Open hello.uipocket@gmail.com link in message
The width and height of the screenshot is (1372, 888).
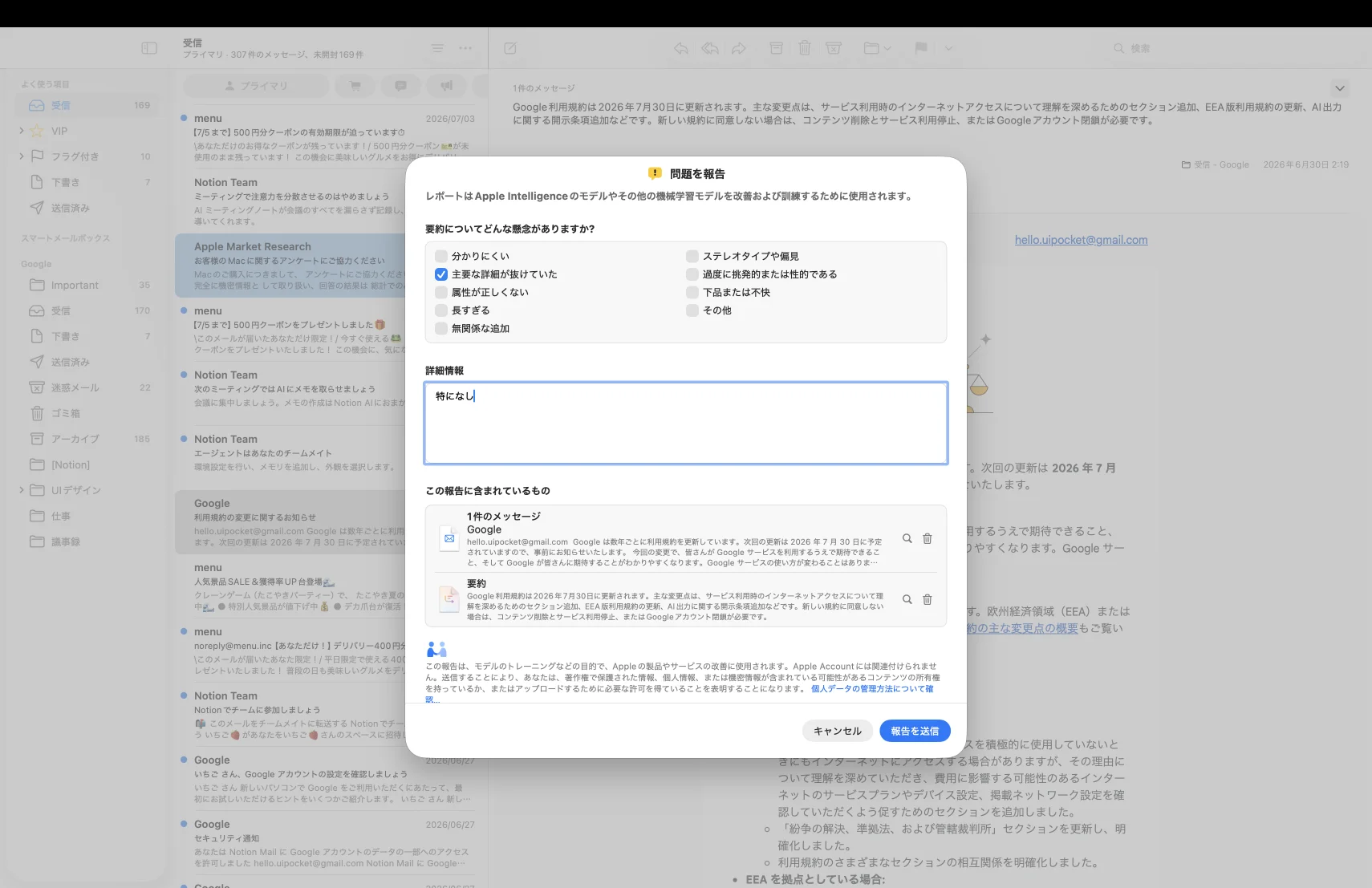[x=1081, y=240]
